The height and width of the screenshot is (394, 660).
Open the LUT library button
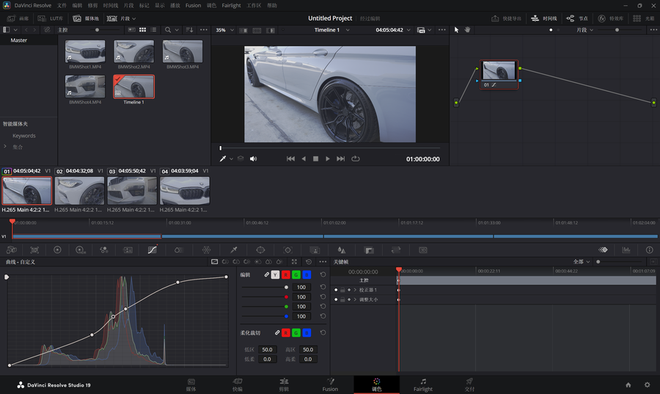coord(51,19)
